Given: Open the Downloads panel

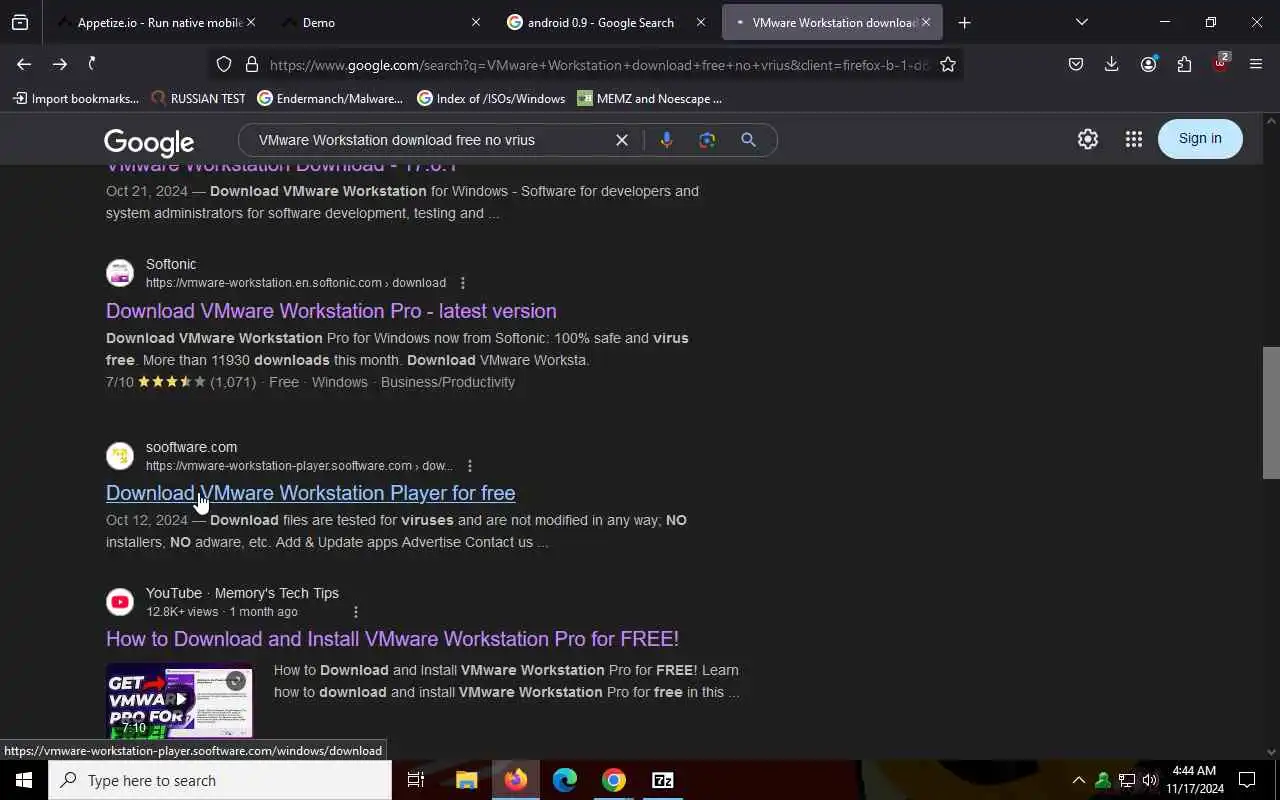Looking at the screenshot, I should pos(1111,64).
